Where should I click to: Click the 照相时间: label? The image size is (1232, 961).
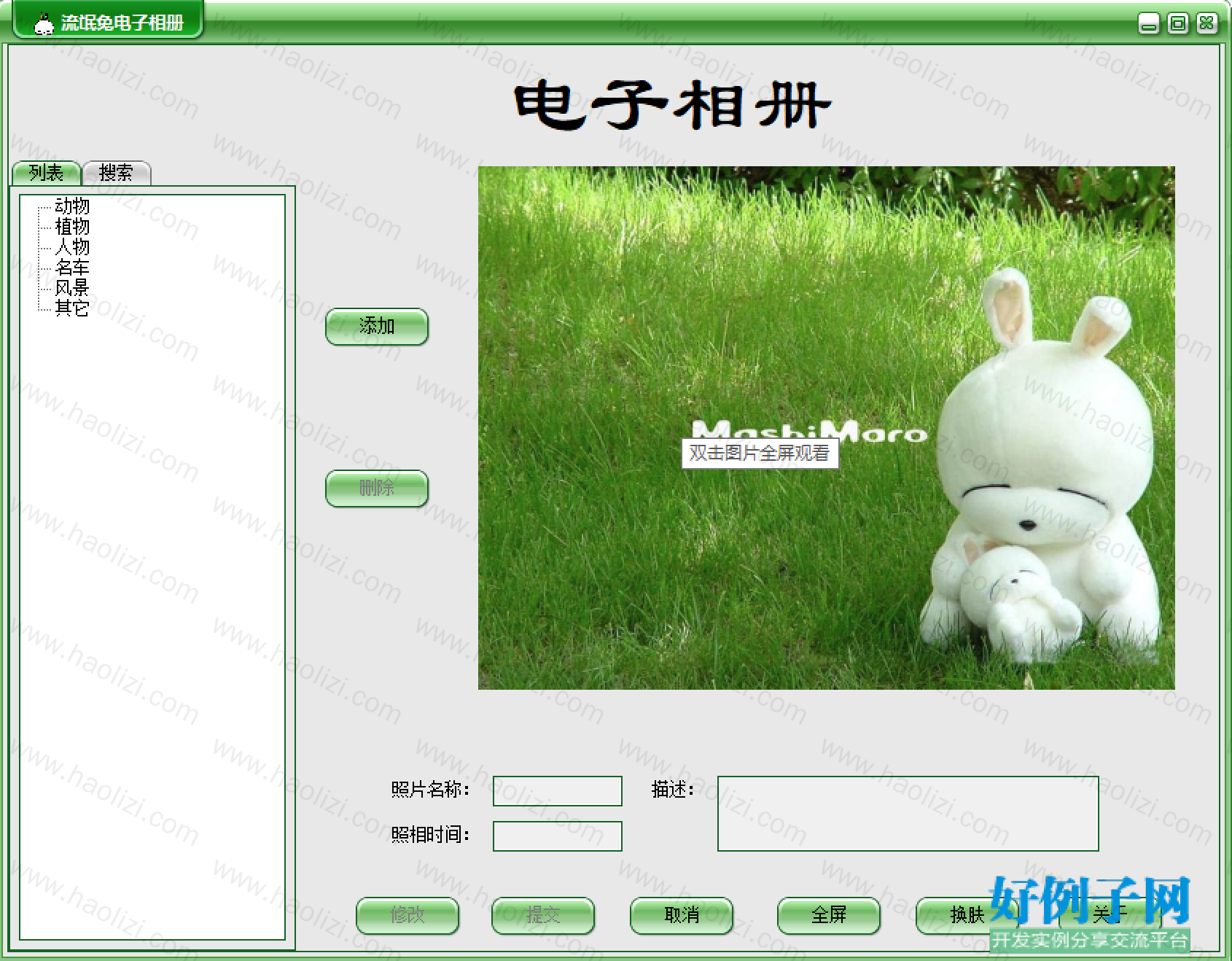(x=430, y=835)
